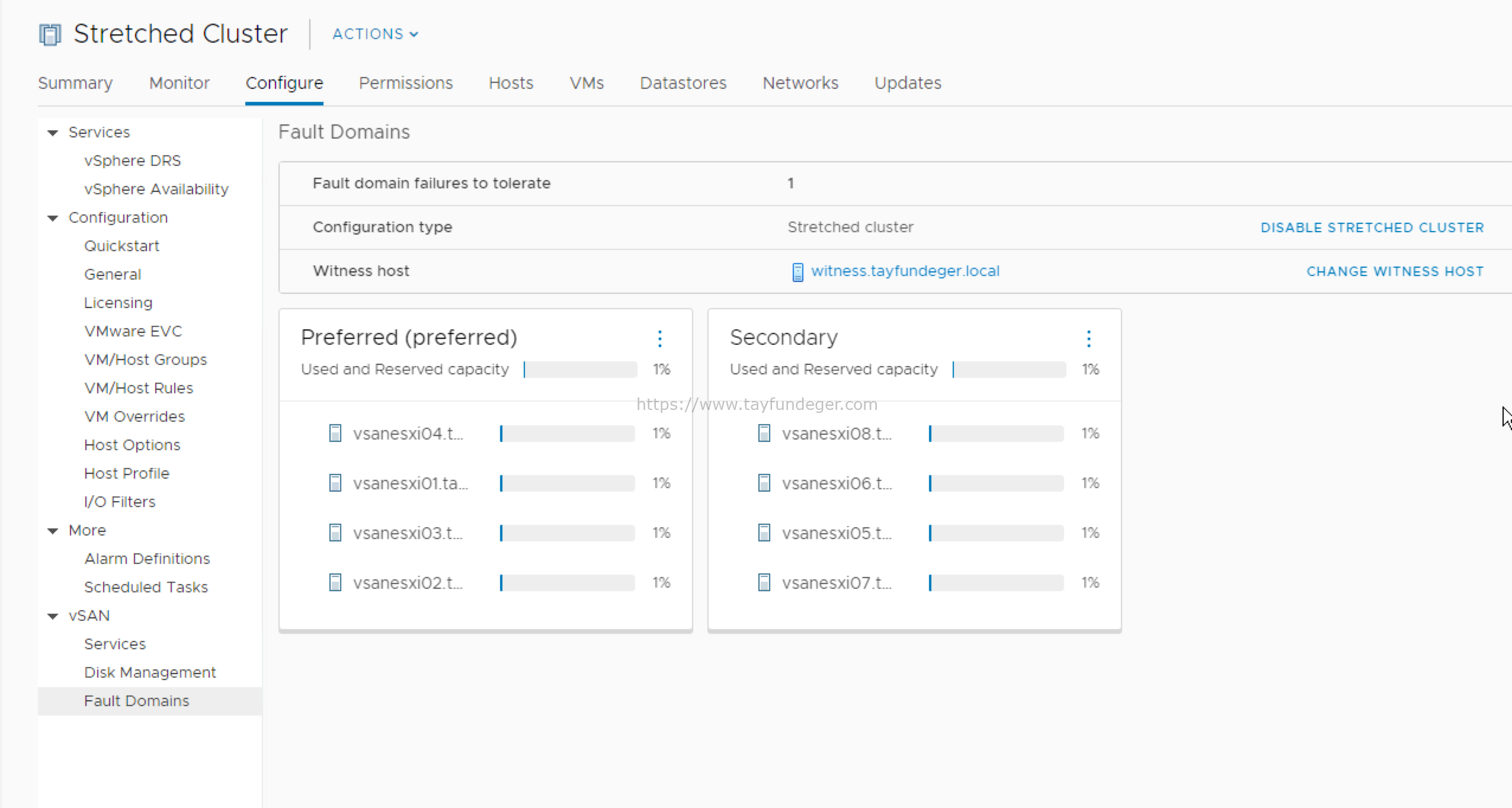
Task: Switch to the Monitor tab
Action: tap(180, 83)
